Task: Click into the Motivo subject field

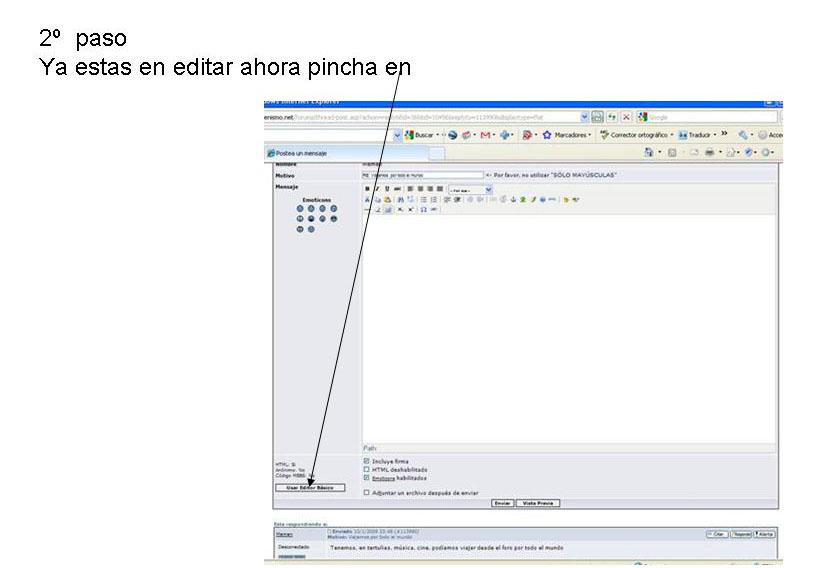Action: 422,175
